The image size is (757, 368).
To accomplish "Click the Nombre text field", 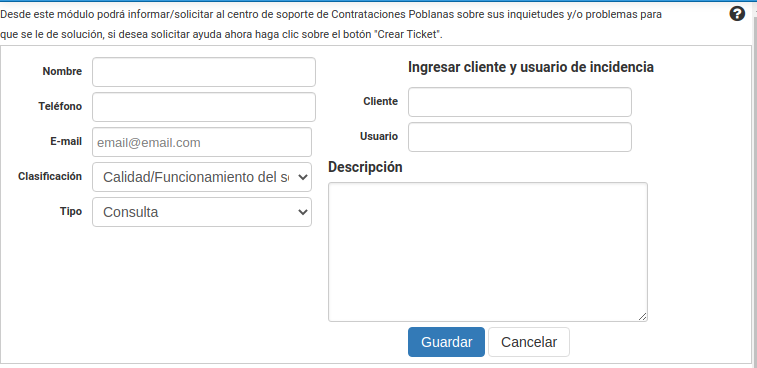I will [x=204, y=72].
